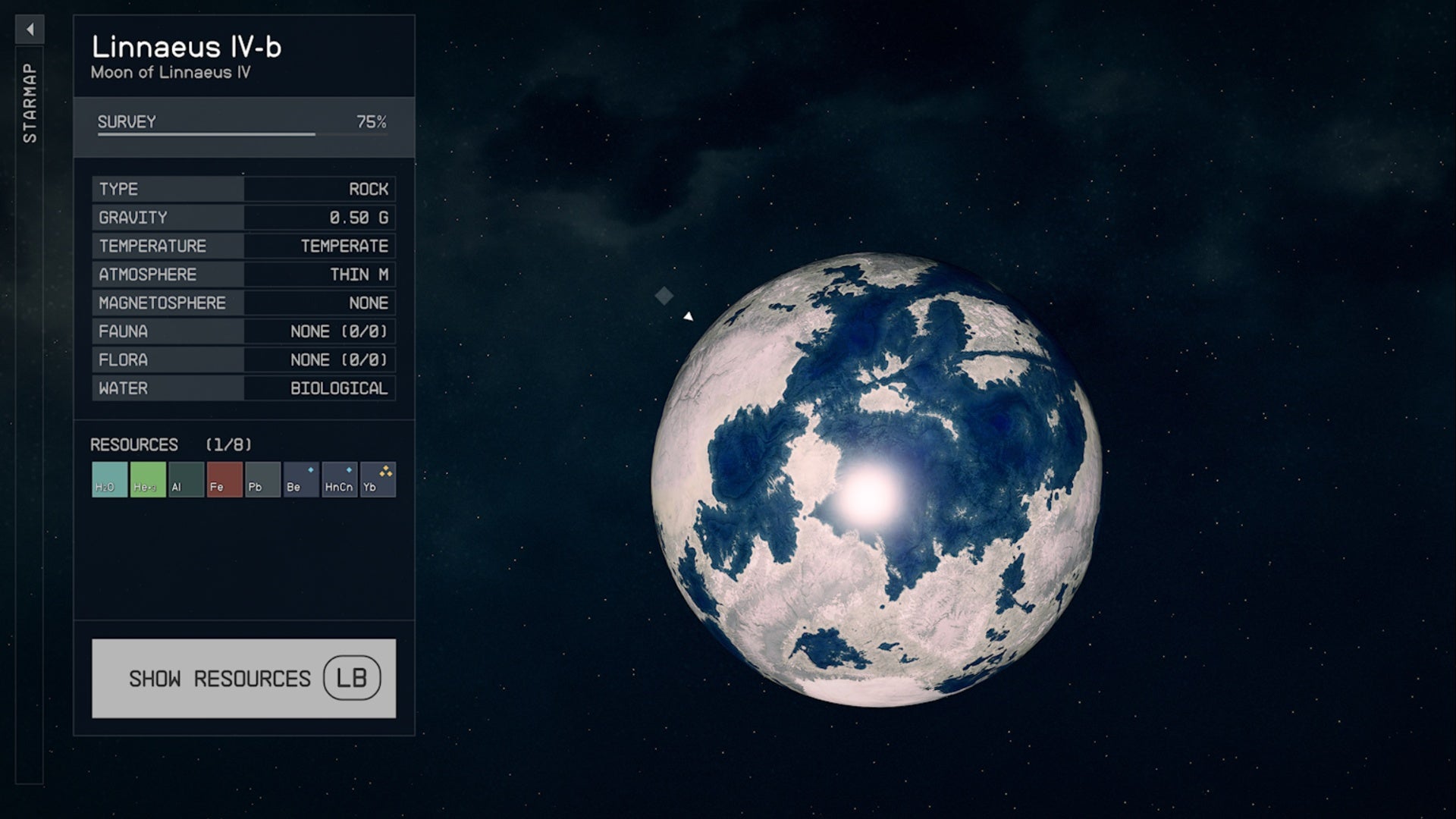Toggle the diamond scan marker near the planet
Screen dimensions: 1456x819
(x=665, y=297)
